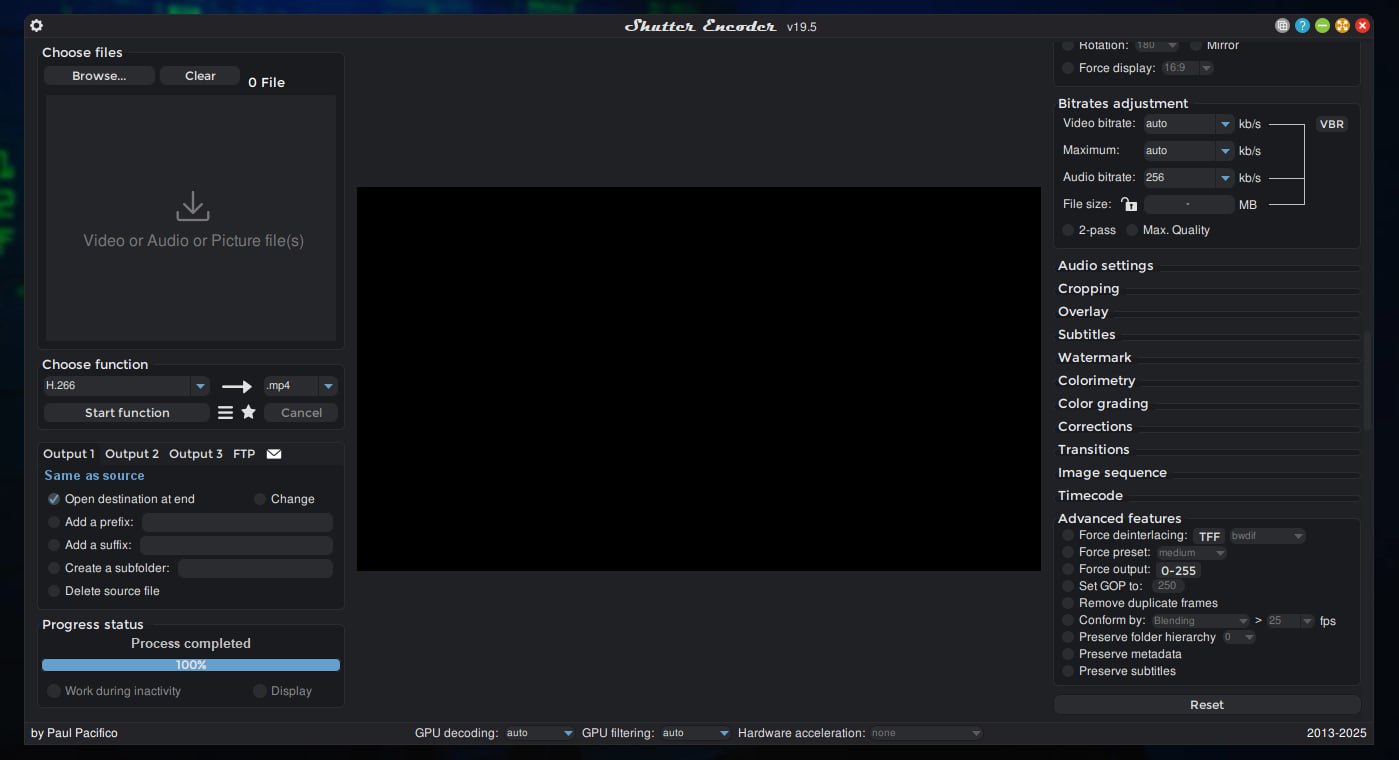
Task: Open the FTP tab
Action: coord(244,454)
